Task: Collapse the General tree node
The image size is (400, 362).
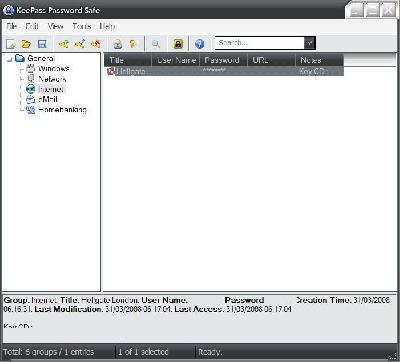Action: (x=10, y=59)
